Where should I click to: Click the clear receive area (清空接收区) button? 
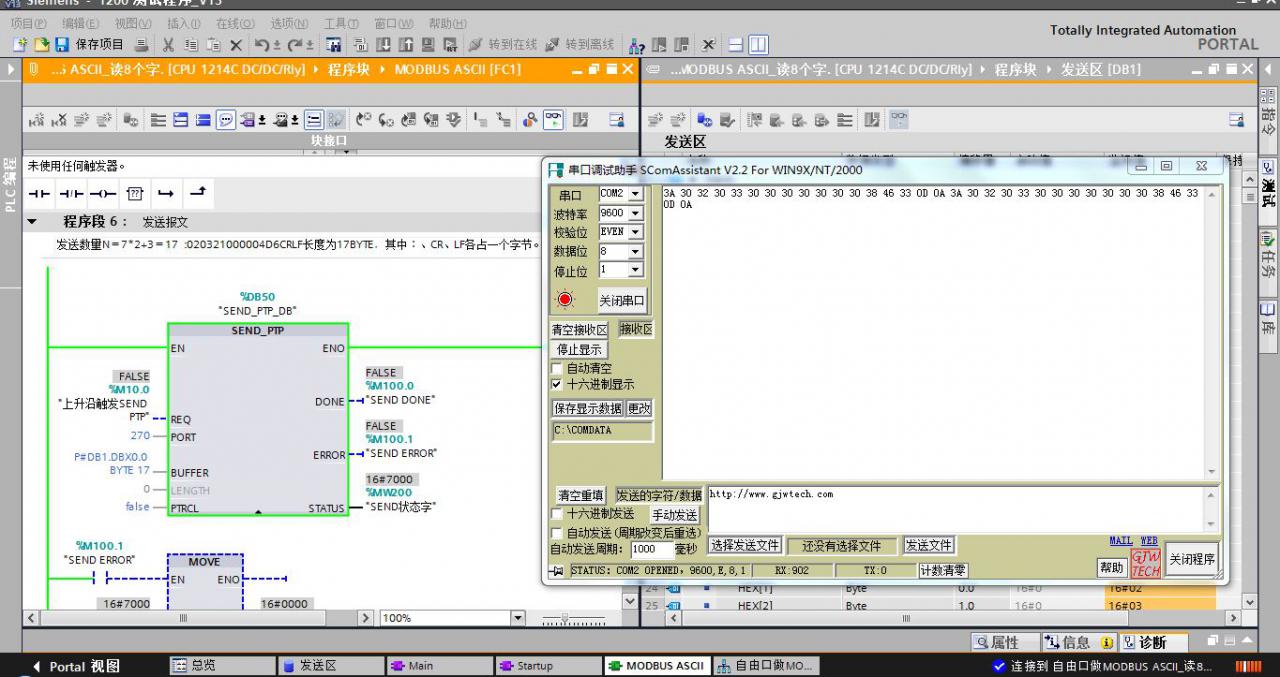coord(580,330)
